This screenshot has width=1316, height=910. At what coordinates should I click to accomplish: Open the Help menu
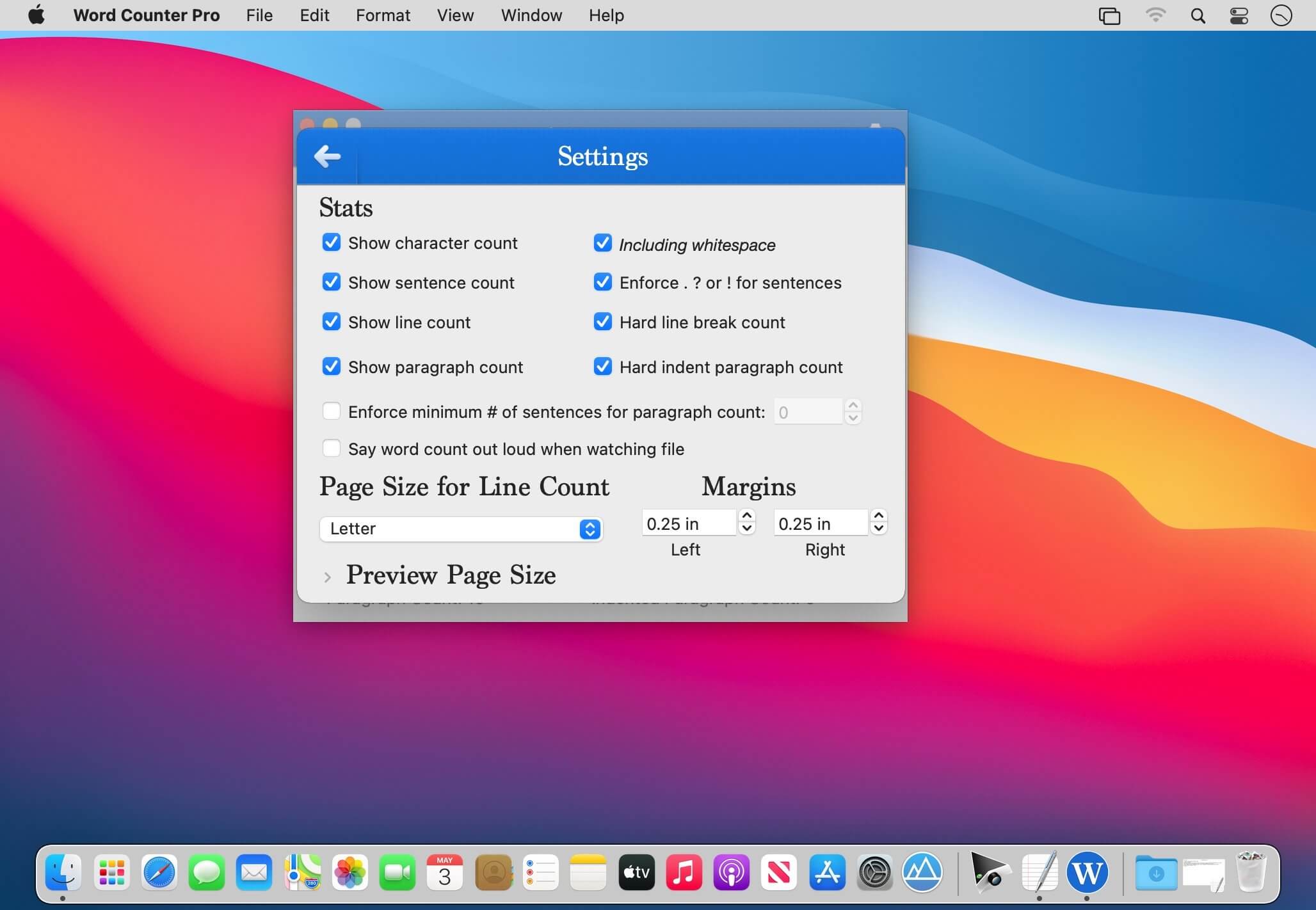pos(606,15)
